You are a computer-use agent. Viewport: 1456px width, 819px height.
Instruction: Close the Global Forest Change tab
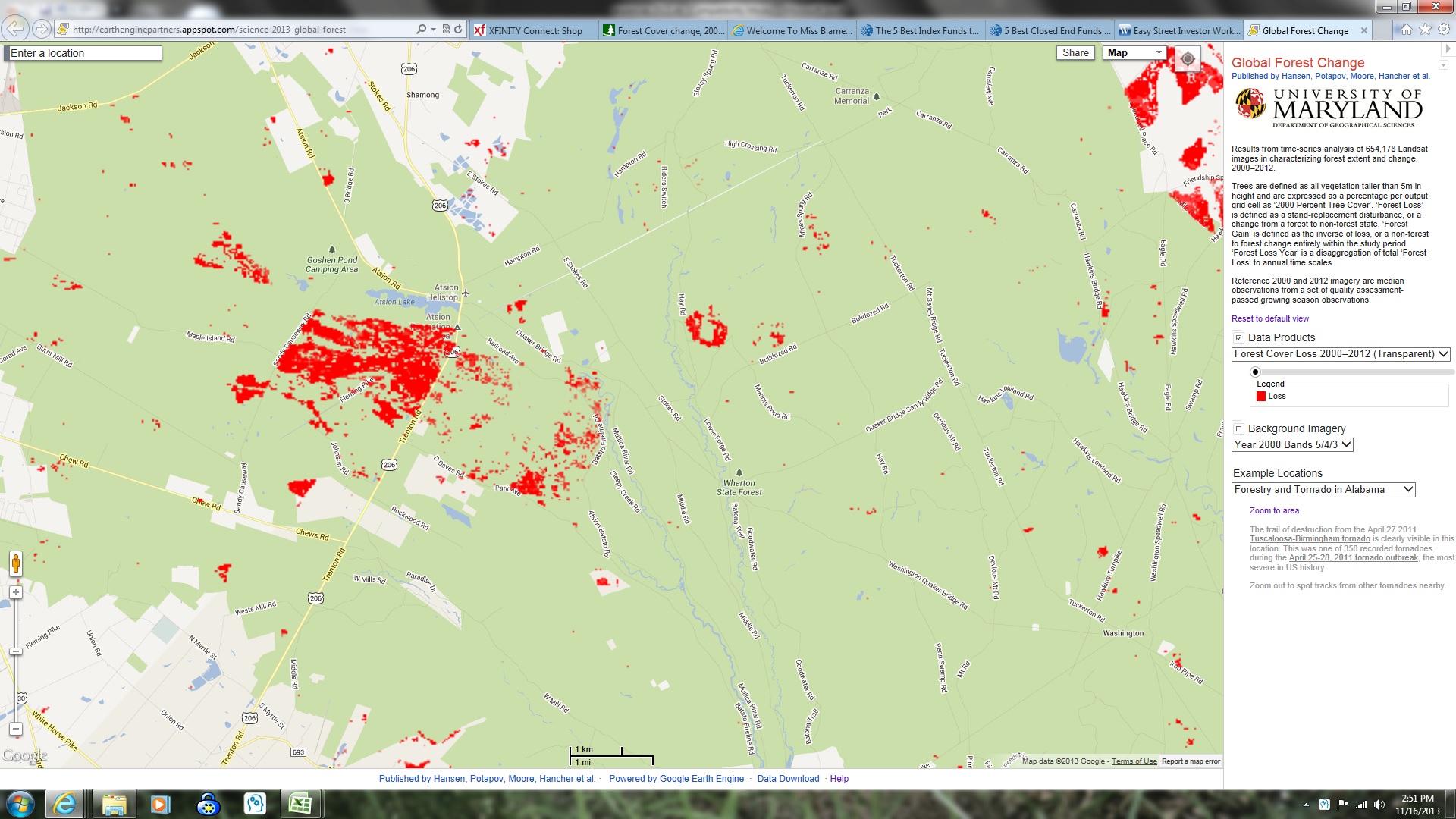click(1364, 30)
